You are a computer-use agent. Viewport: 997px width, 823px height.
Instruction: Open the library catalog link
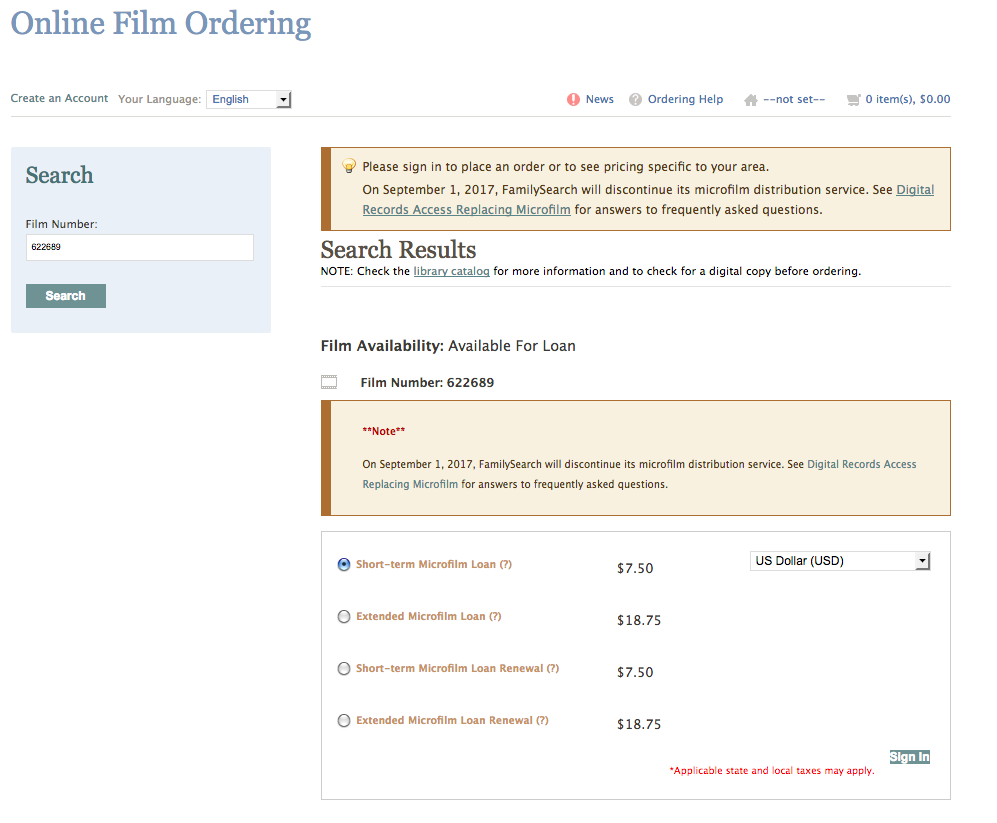tap(451, 271)
